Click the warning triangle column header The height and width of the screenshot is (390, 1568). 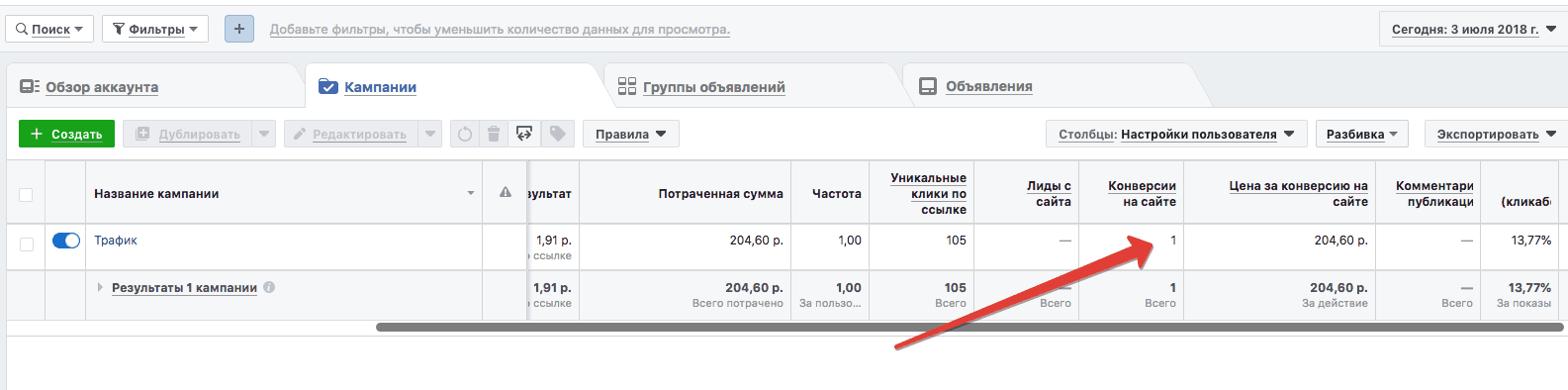click(506, 192)
